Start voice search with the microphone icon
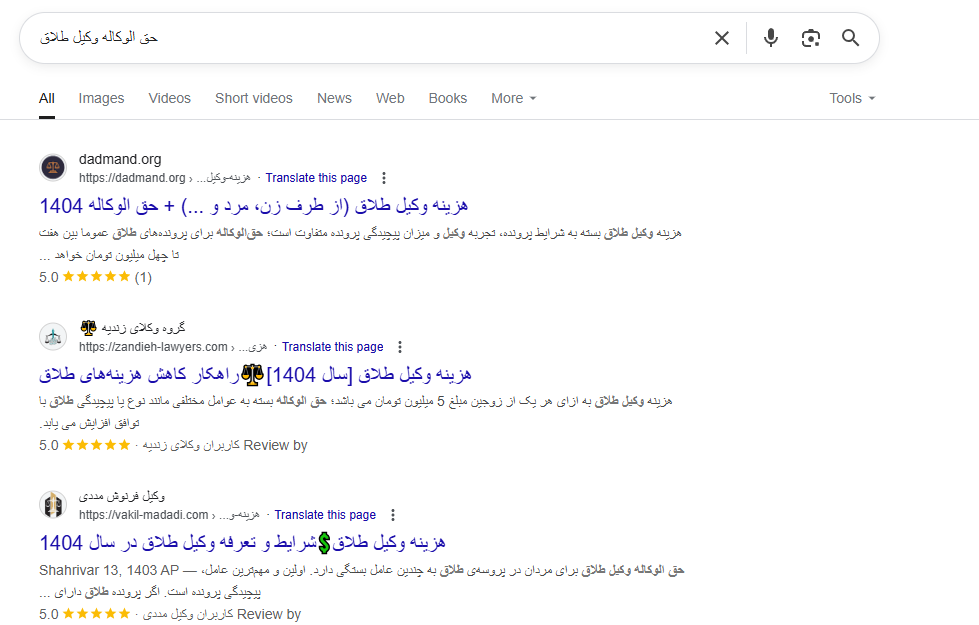The image size is (979, 625). [771, 38]
